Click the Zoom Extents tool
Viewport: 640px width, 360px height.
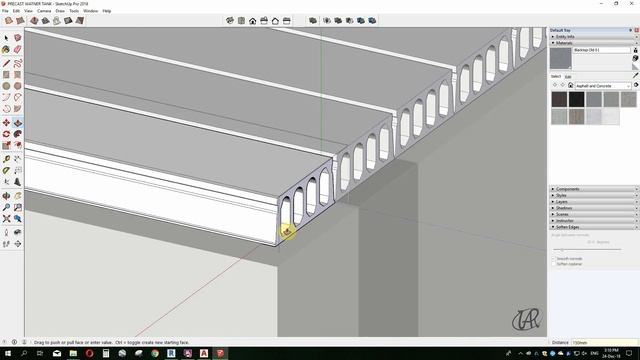coord(6,219)
